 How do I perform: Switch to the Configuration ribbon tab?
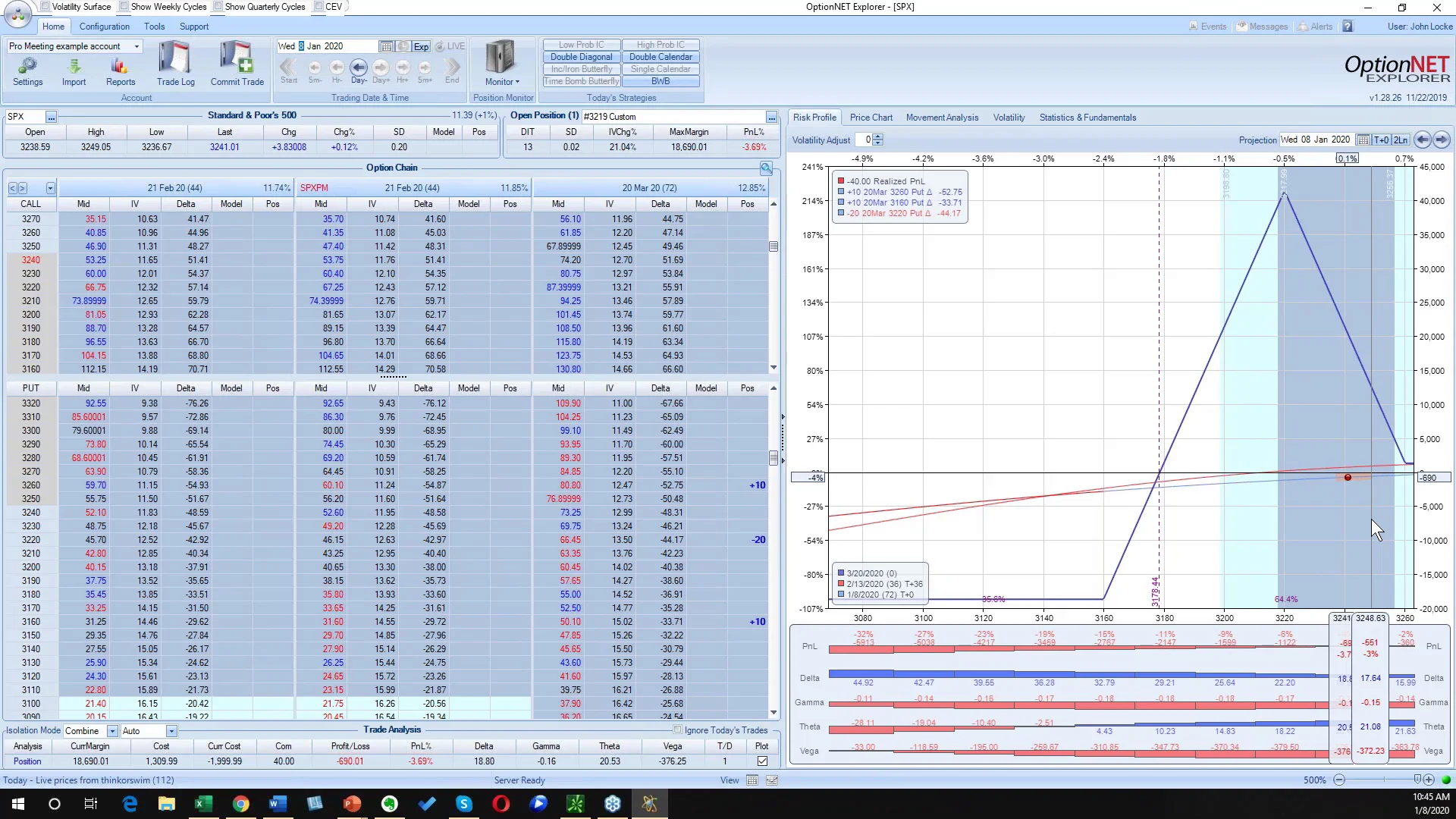pyautogui.click(x=105, y=27)
